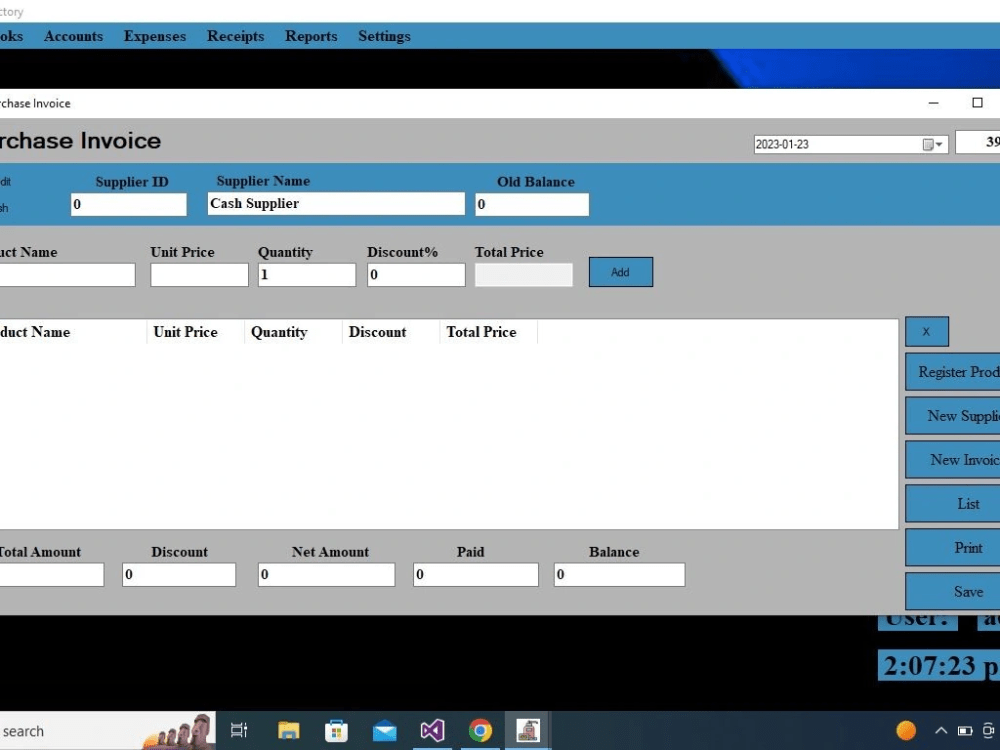The image size is (1000, 750).
Task: Select the running invoice application in the taskbar
Action: click(528, 730)
